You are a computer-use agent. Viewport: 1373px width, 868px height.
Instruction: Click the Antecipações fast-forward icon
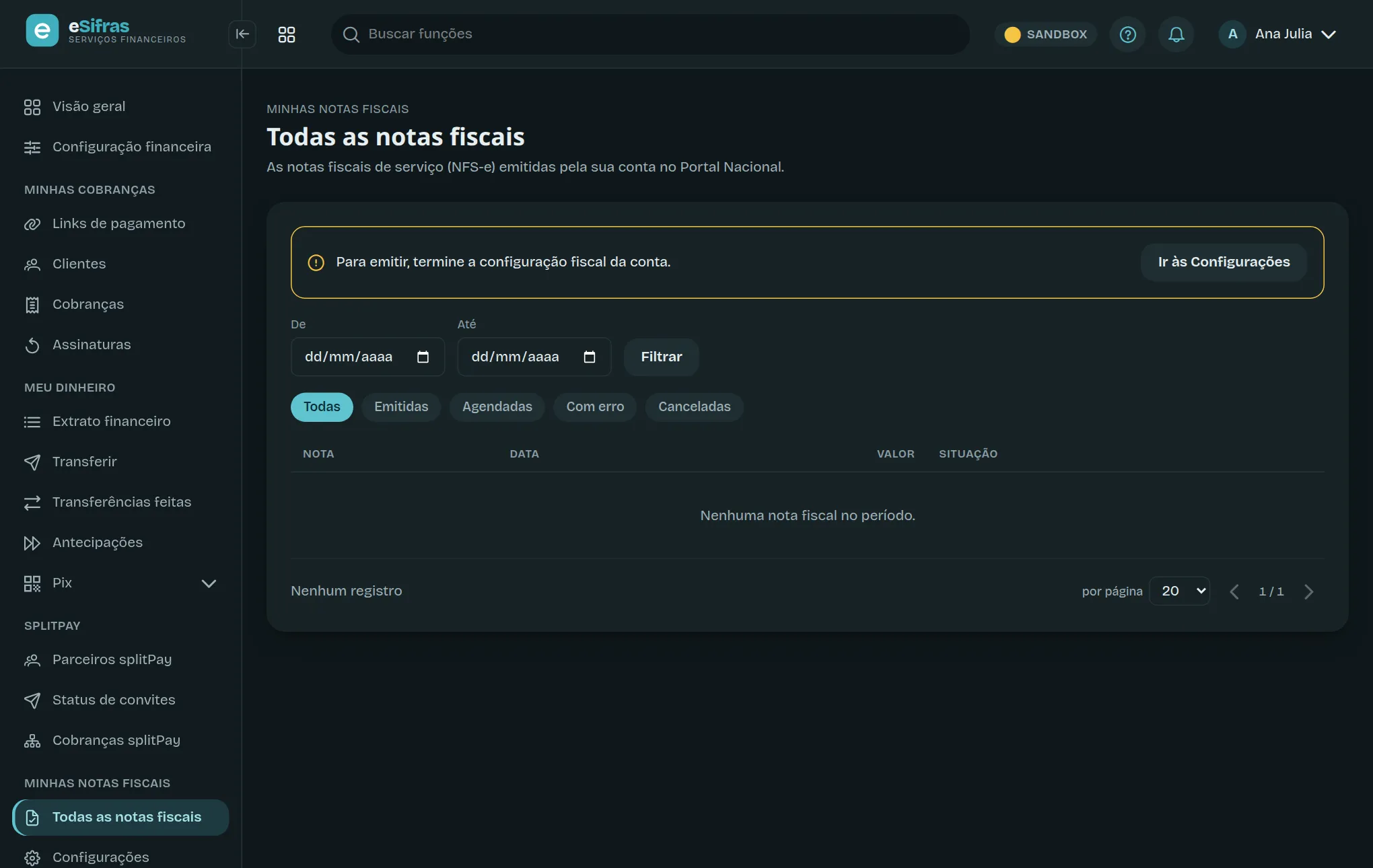(x=32, y=543)
